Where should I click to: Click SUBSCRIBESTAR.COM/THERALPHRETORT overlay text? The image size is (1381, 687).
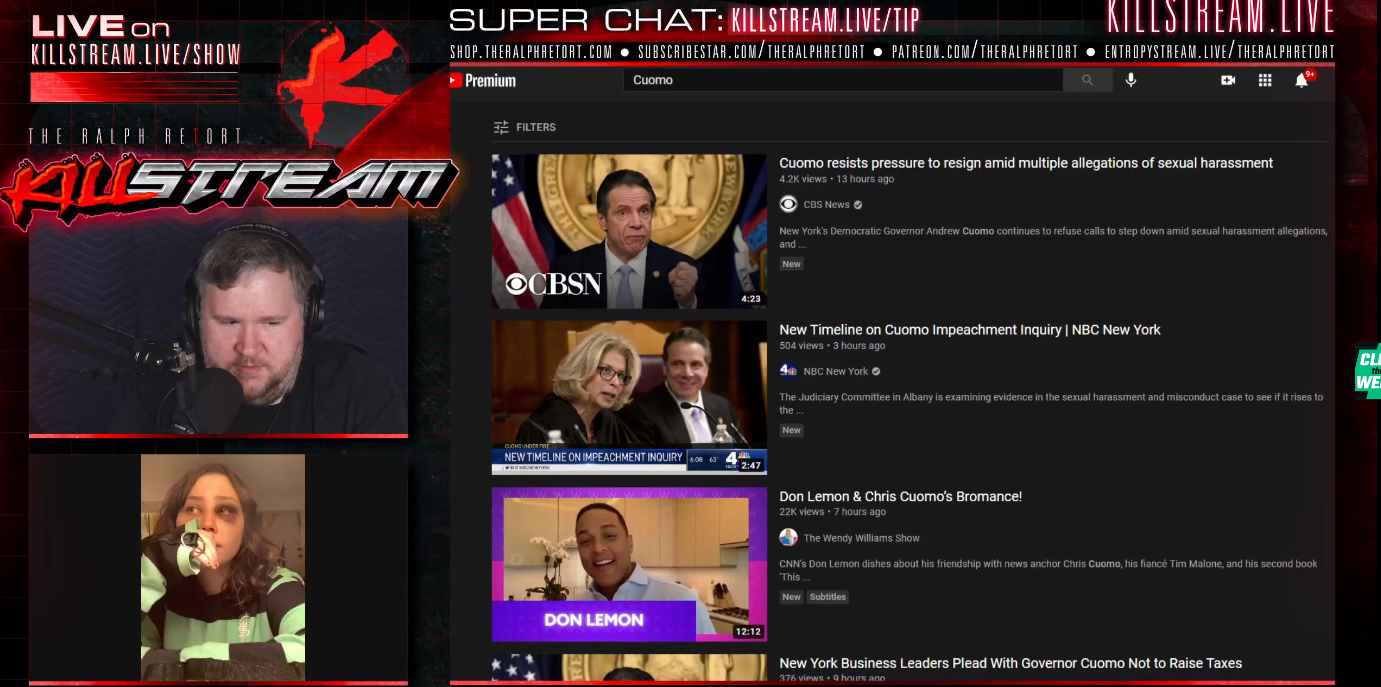coord(751,52)
